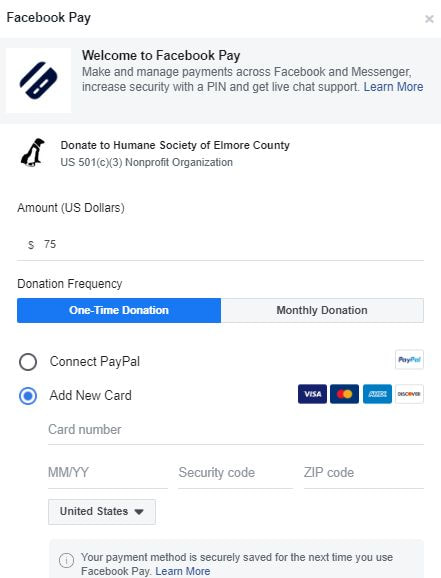Open Learn More link in the welcome banner
This screenshot has width=441, height=578.
pyautogui.click(x=393, y=87)
